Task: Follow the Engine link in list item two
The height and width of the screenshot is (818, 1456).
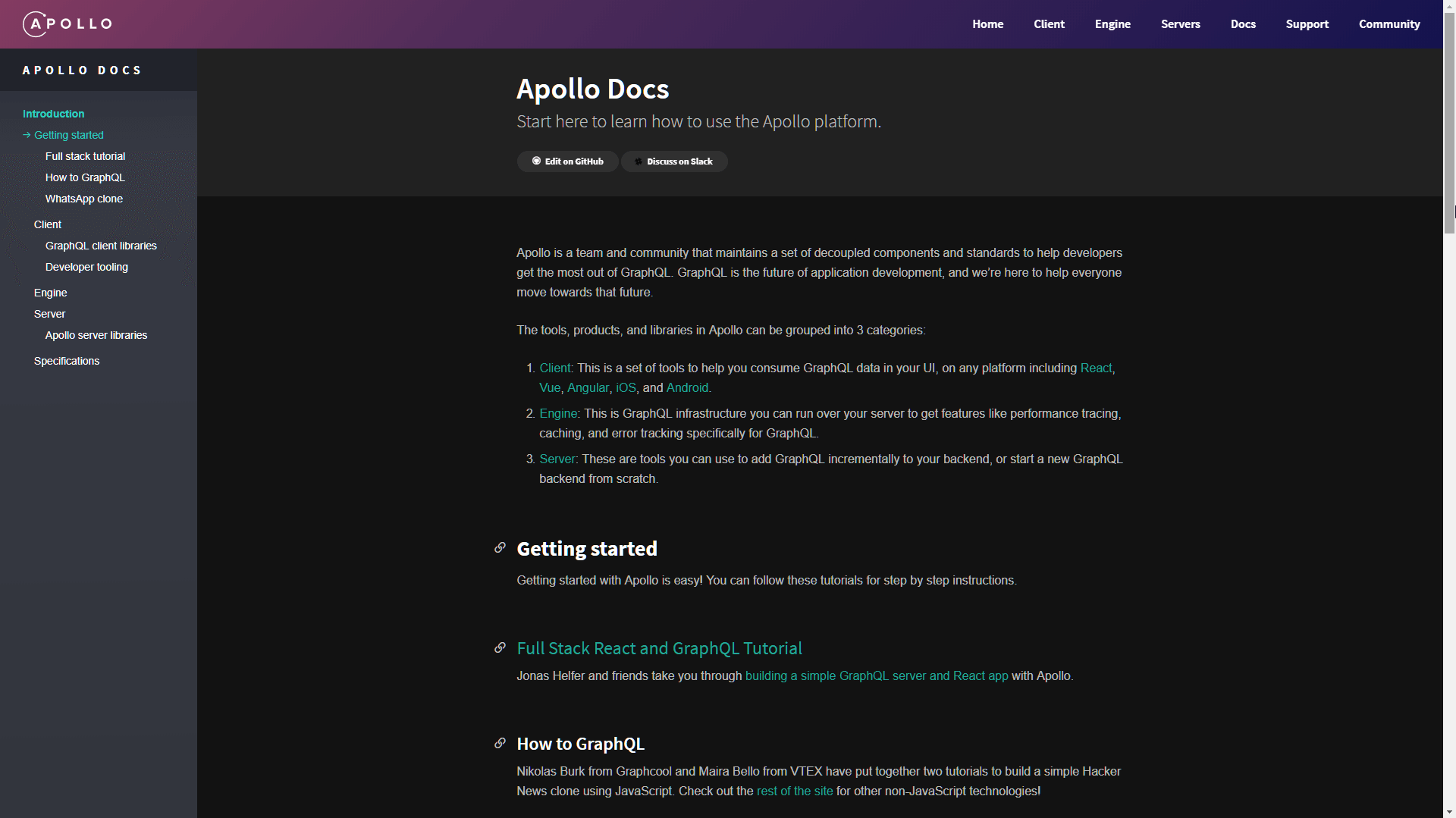Action: point(558,413)
